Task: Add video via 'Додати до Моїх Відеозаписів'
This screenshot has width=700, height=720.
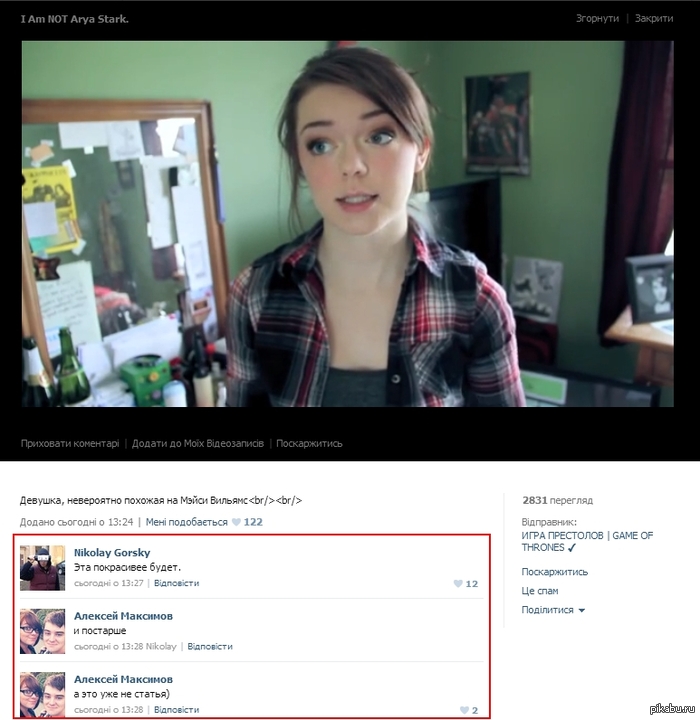Action: coord(198,443)
